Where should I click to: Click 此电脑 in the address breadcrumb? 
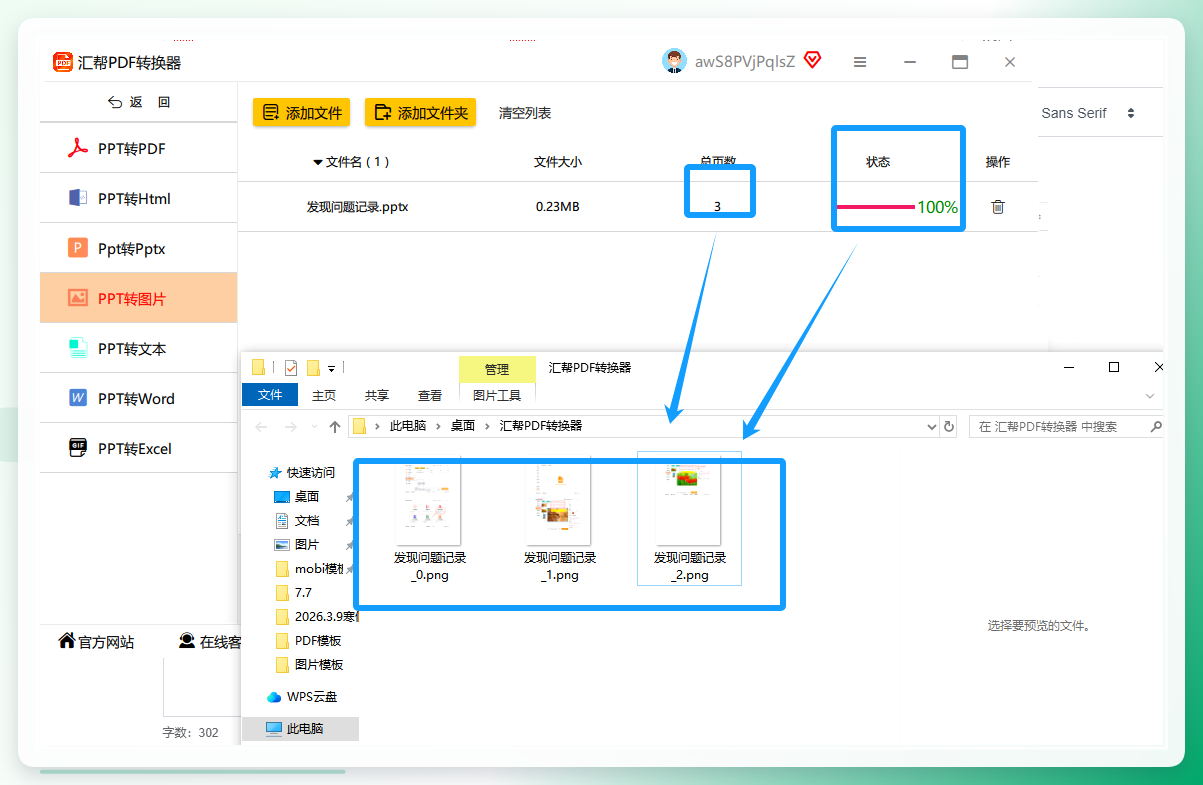click(x=408, y=426)
